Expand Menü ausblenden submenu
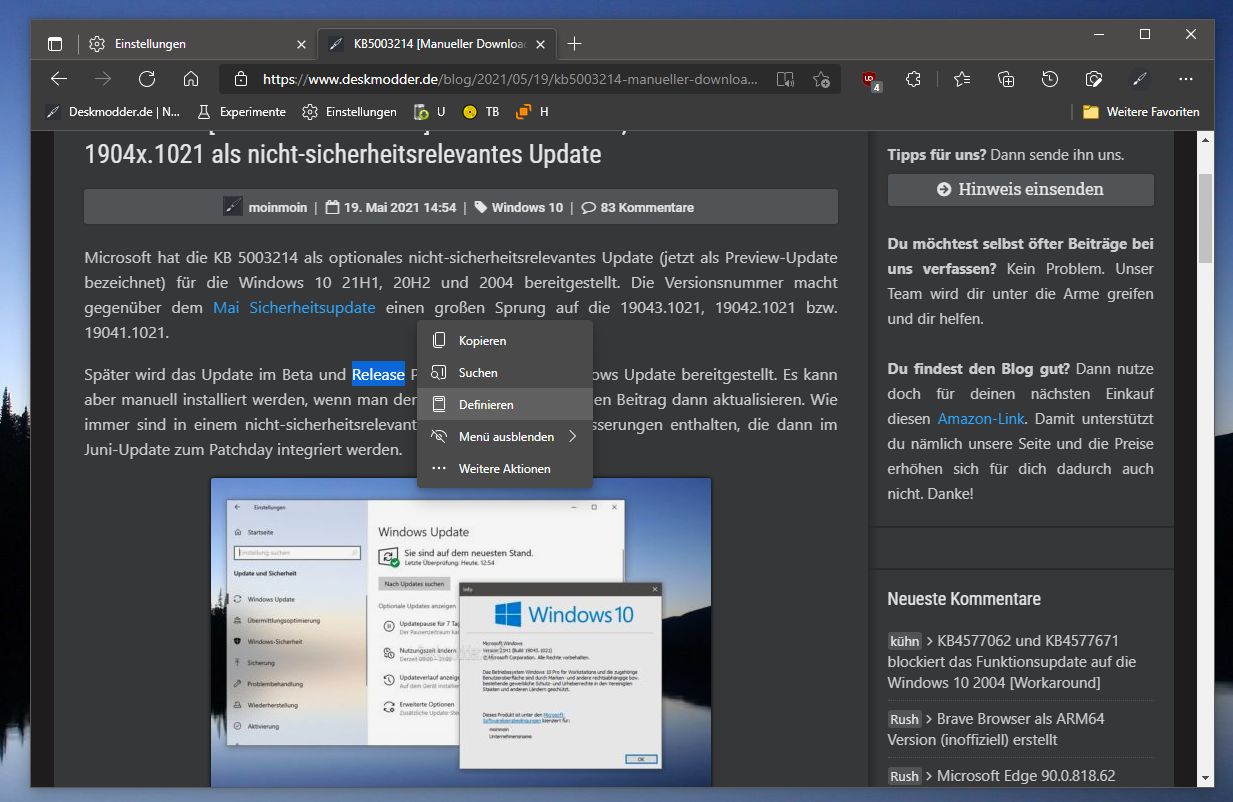This screenshot has width=1233, height=802. 505,437
